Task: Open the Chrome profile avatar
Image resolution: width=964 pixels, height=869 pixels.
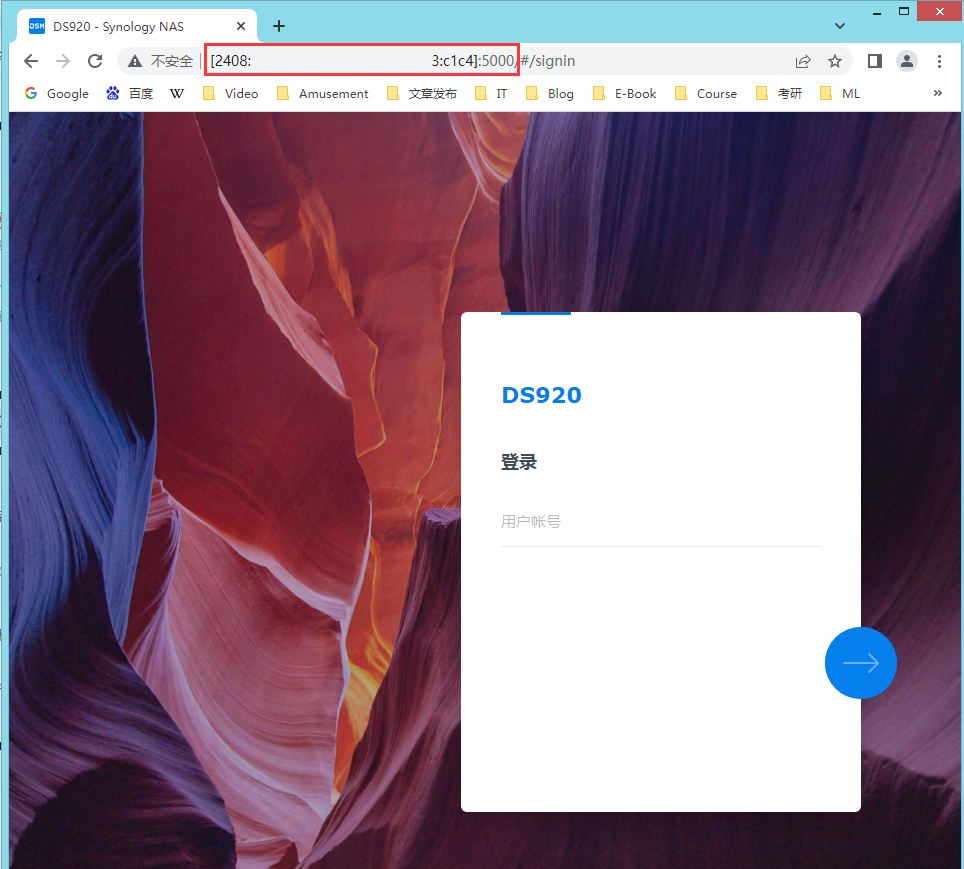Action: [x=907, y=61]
